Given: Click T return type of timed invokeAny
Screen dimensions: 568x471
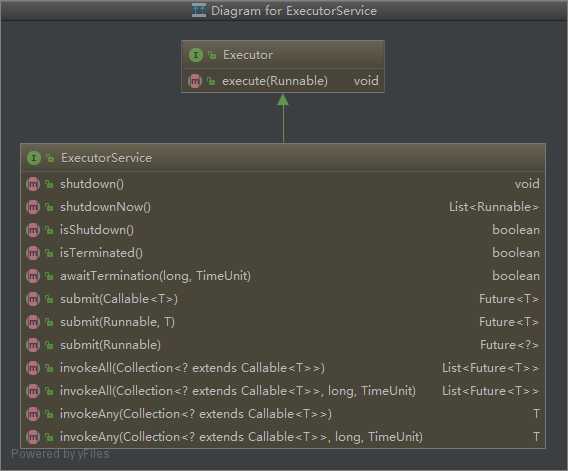Looking at the screenshot, I should pos(536,437).
